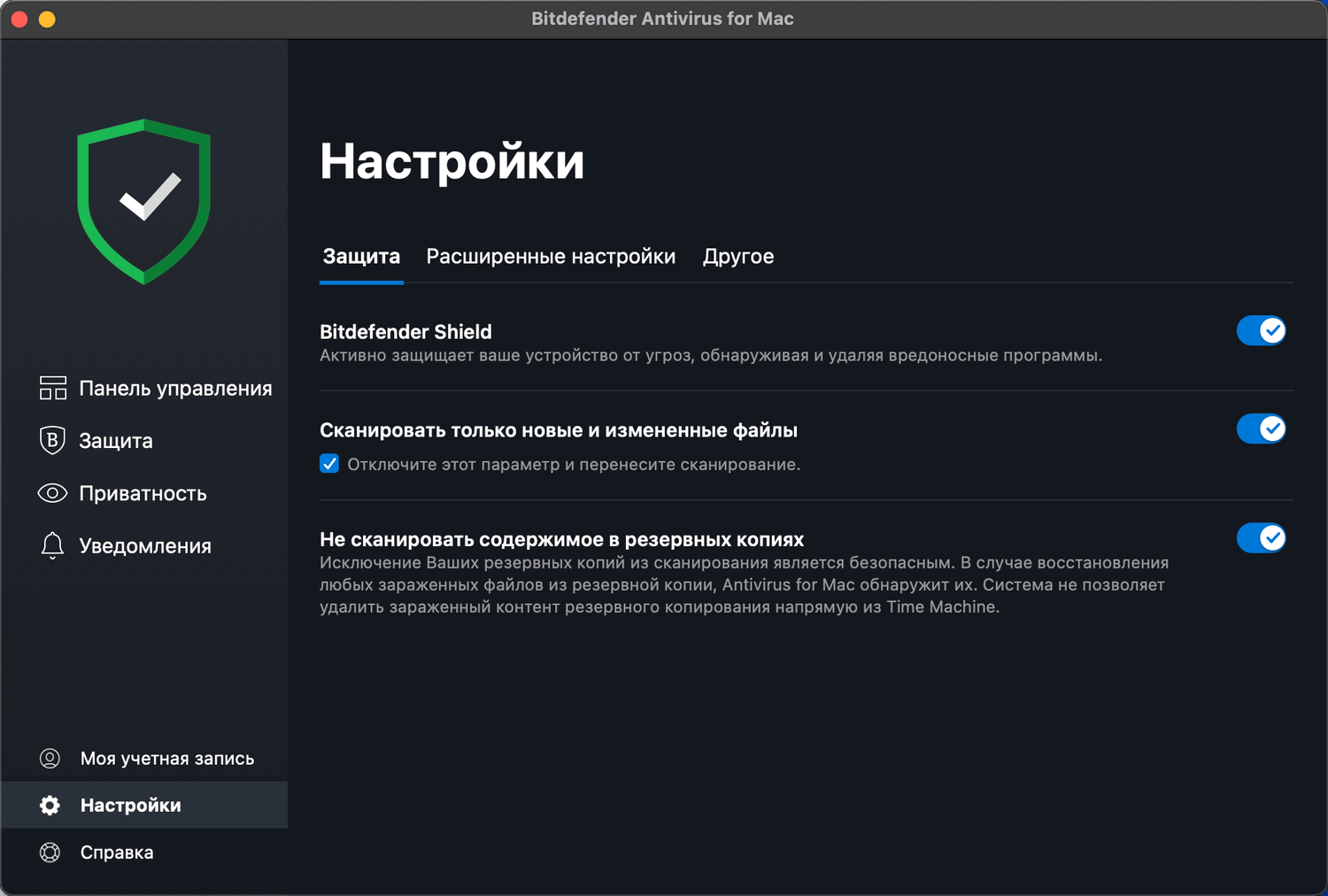This screenshot has height=896, width=1328.
Task: Toggle Сканировать только новые и измененные файлы
Action: coord(1262,429)
